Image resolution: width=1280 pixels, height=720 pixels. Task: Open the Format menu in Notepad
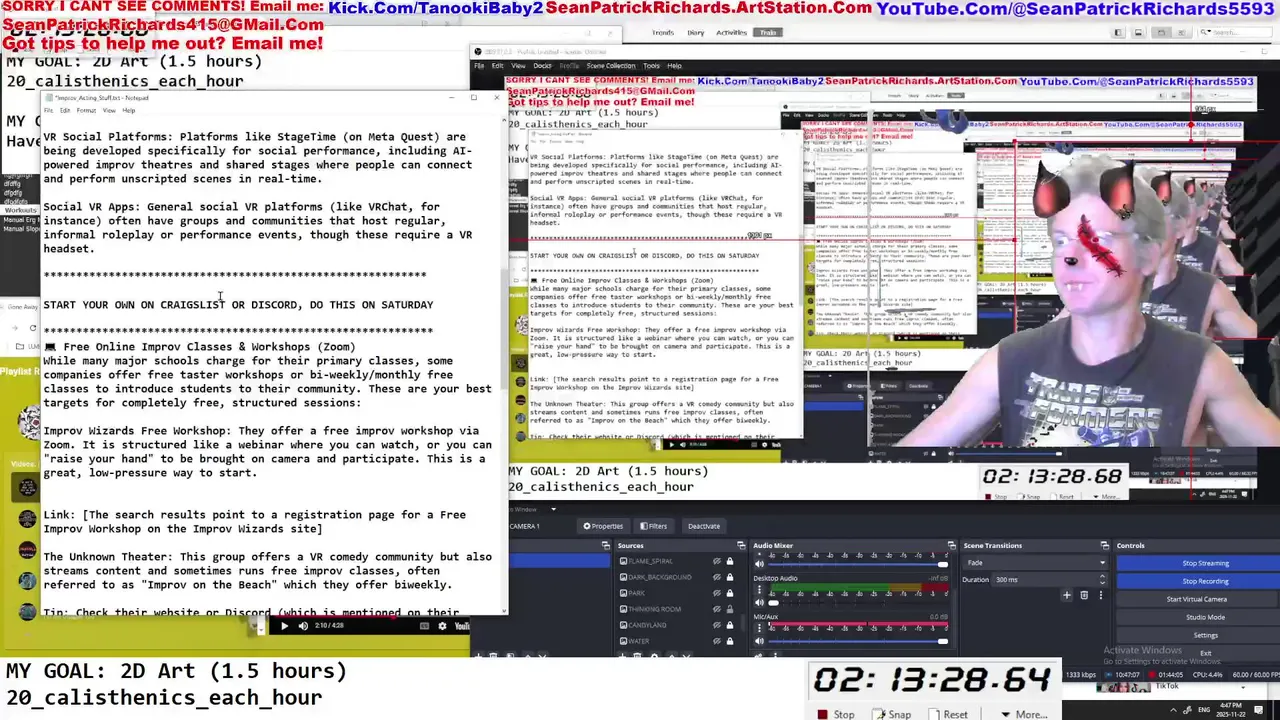(x=86, y=110)
